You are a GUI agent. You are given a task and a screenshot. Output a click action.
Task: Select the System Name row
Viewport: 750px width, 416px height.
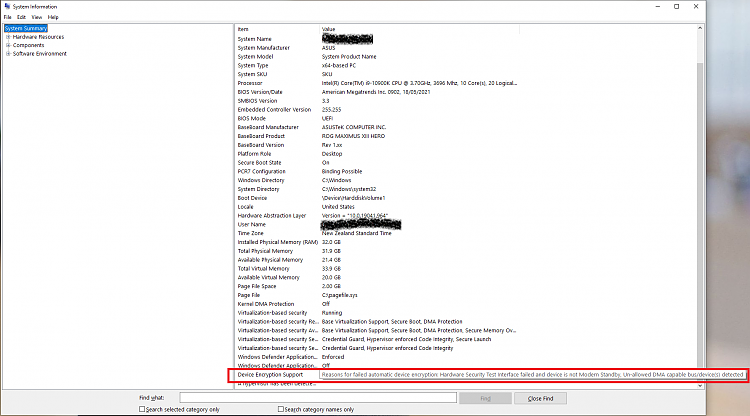coord(377,39)
